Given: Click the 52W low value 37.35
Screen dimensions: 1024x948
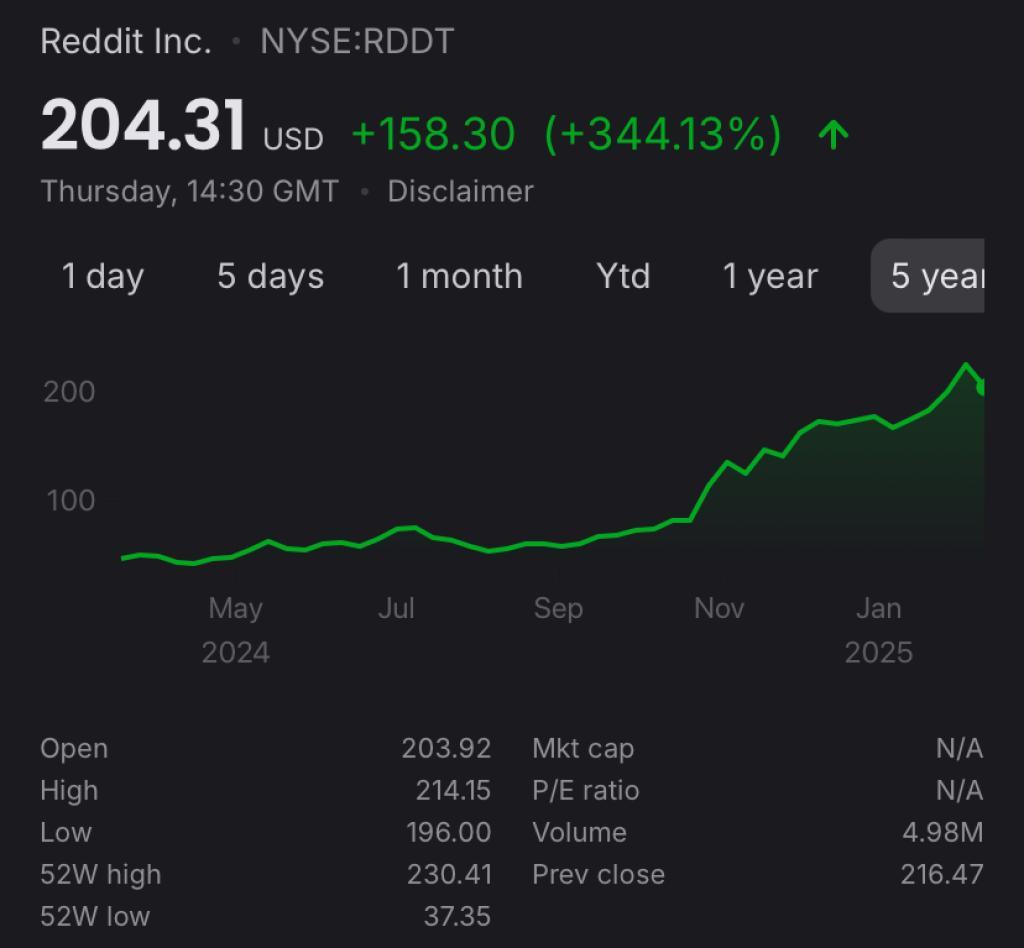Looking at the screenshot, I should pos(457,916).
